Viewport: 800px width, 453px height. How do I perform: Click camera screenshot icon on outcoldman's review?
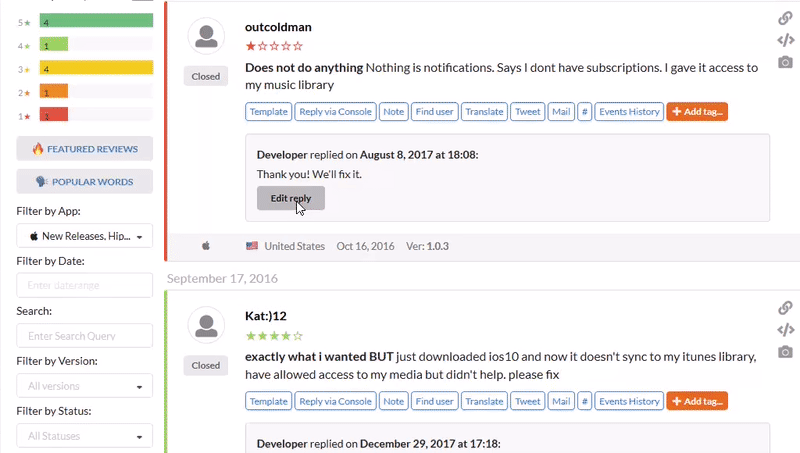tap(786, 62)
